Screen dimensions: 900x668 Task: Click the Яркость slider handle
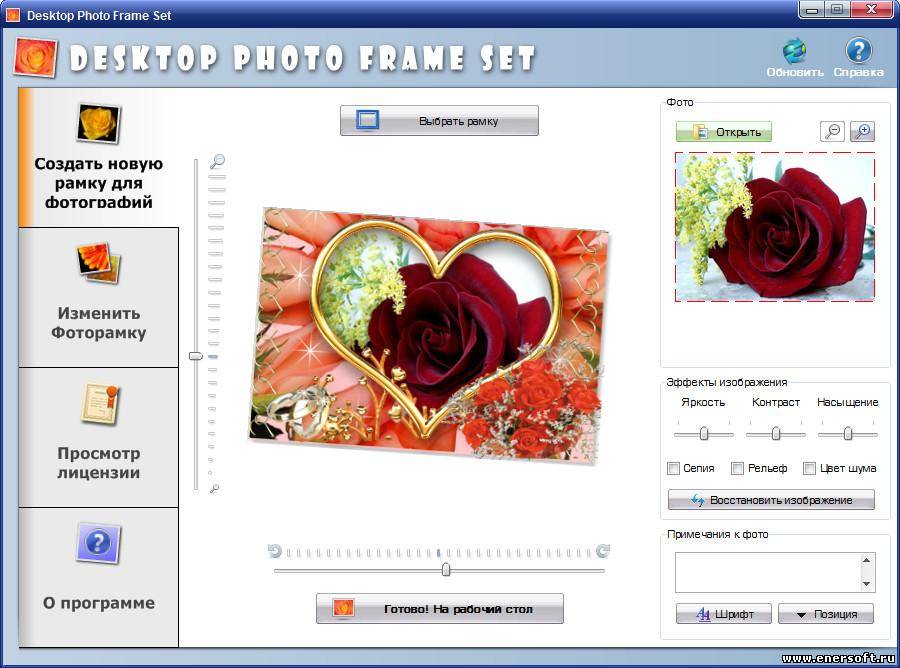pyautogui.click(x=704, y=434)
